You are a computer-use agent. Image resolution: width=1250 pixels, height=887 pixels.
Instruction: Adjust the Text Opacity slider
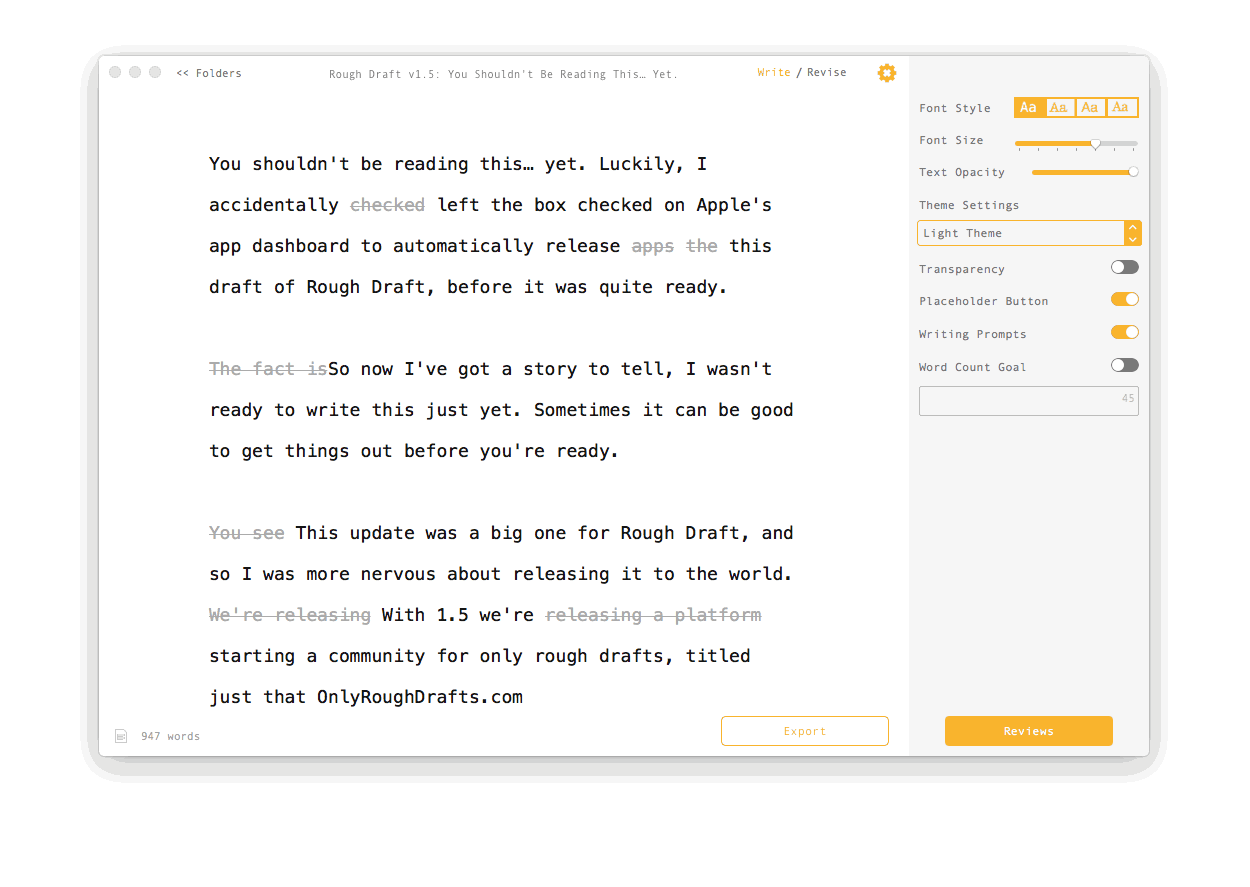point(1133,172)
